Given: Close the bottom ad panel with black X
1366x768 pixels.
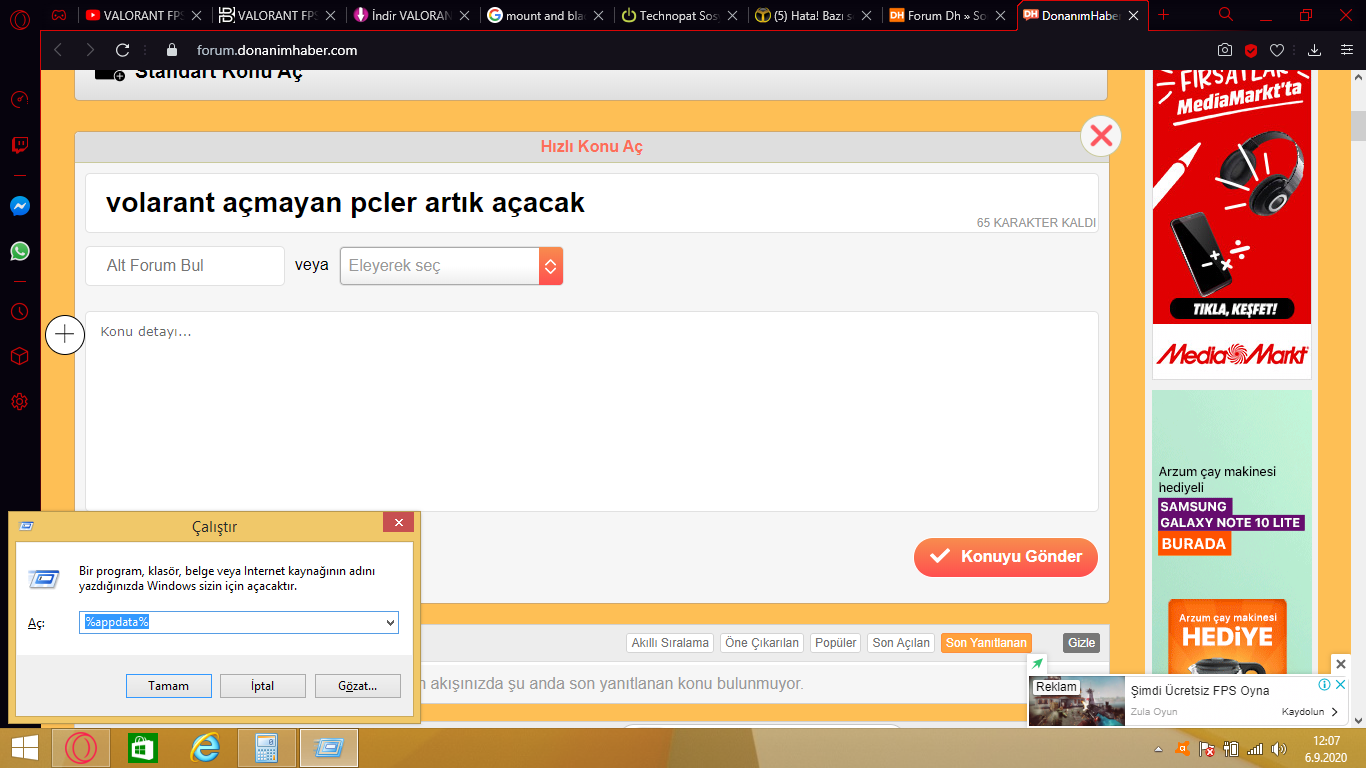Looking at the screenshot, I should pyautogui.click(x=1341, y=664).
